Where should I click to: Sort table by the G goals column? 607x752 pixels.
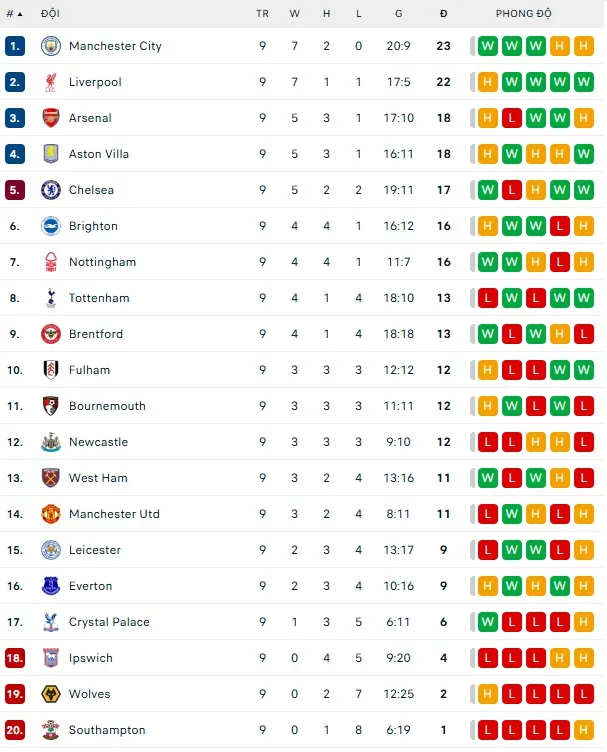(x=399, y=14)
